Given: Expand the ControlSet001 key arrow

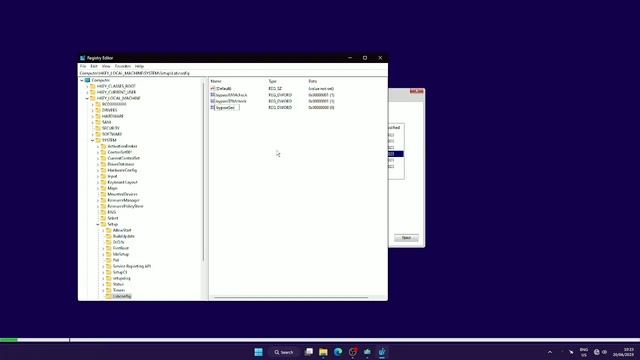Looking at the screenshot, I should pyautogui.click(x=98, y=152).
